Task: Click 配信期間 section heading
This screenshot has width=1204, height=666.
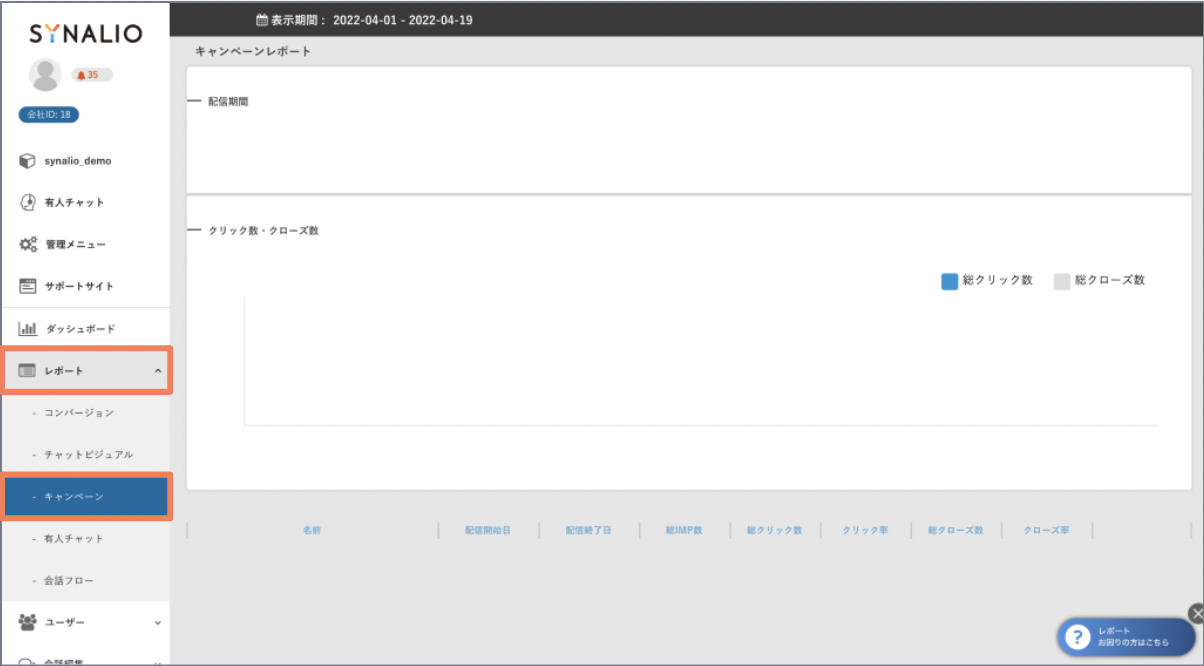Action: pyautogui.click(x=228, y=102)
